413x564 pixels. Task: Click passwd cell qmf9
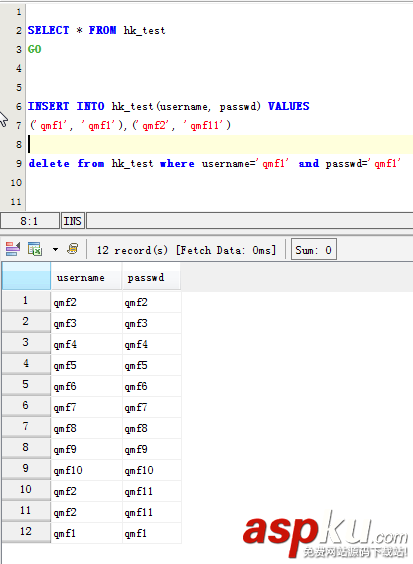tap(151, 449)
